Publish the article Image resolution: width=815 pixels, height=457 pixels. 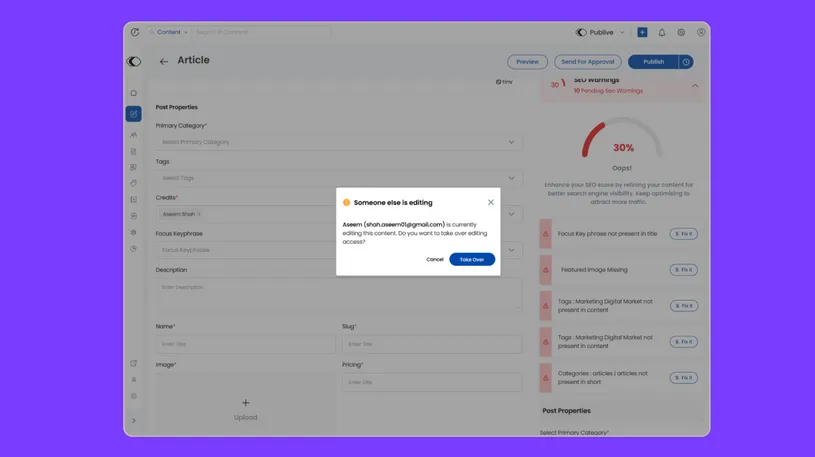(x=653, y=62)
